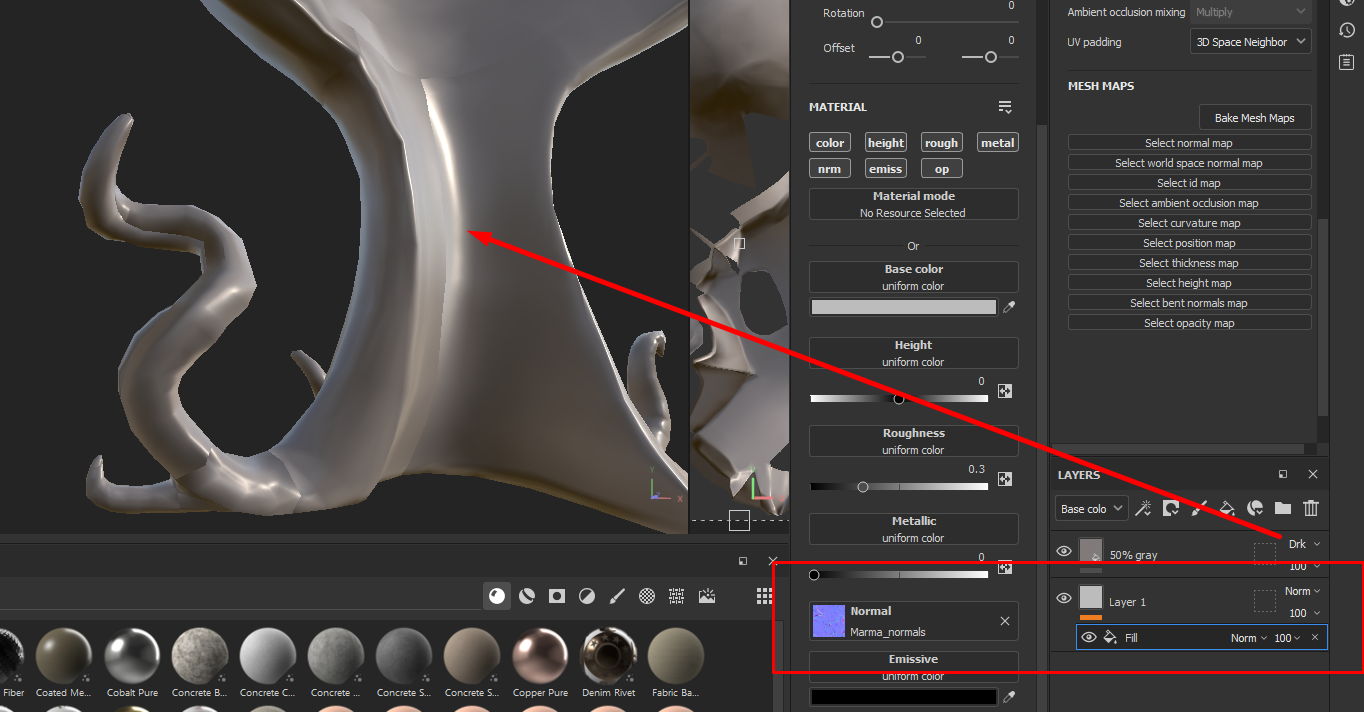Click Select thickness map

click(x=1189, y=263)
